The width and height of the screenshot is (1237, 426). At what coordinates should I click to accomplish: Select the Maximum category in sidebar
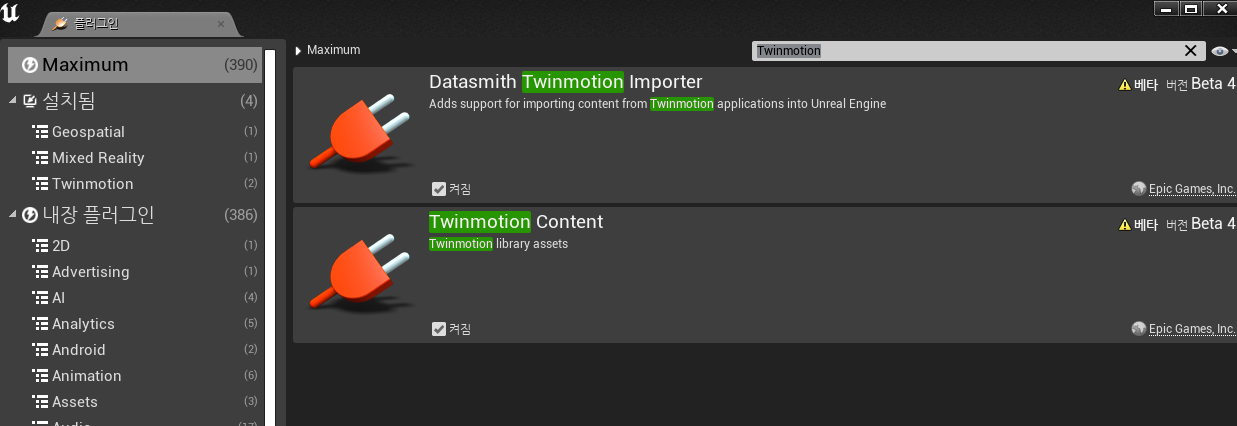pos(135,65)
